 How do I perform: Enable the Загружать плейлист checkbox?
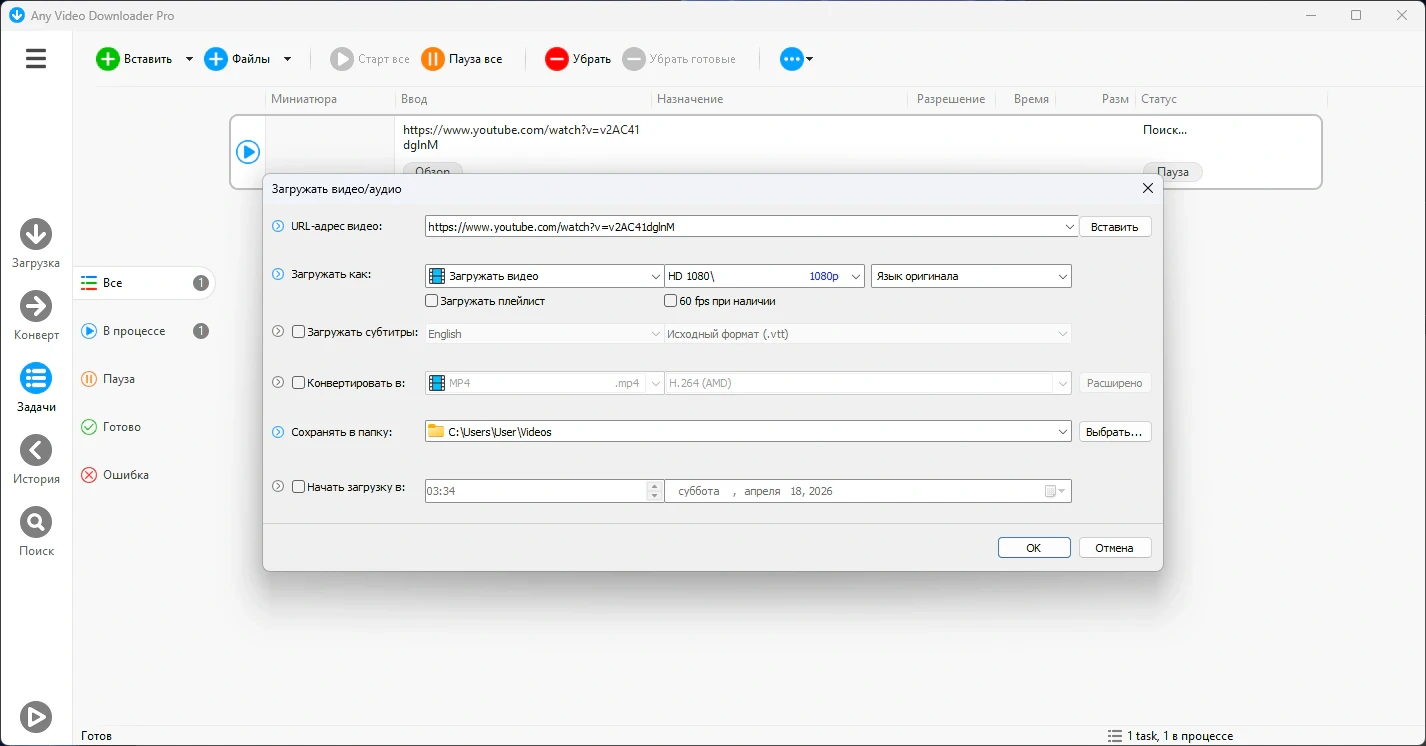432,300
